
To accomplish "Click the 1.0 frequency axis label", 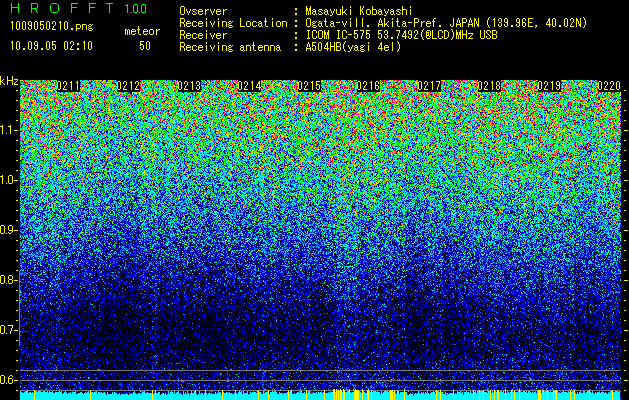I will pyautogui.click(x=8, y=180).
